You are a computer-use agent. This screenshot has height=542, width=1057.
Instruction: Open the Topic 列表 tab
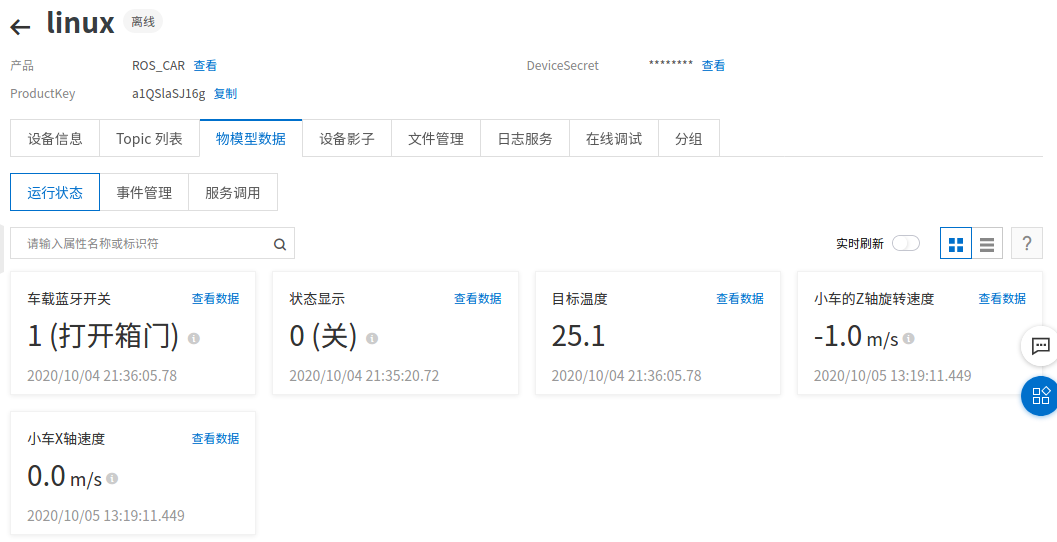coord(149,138)
